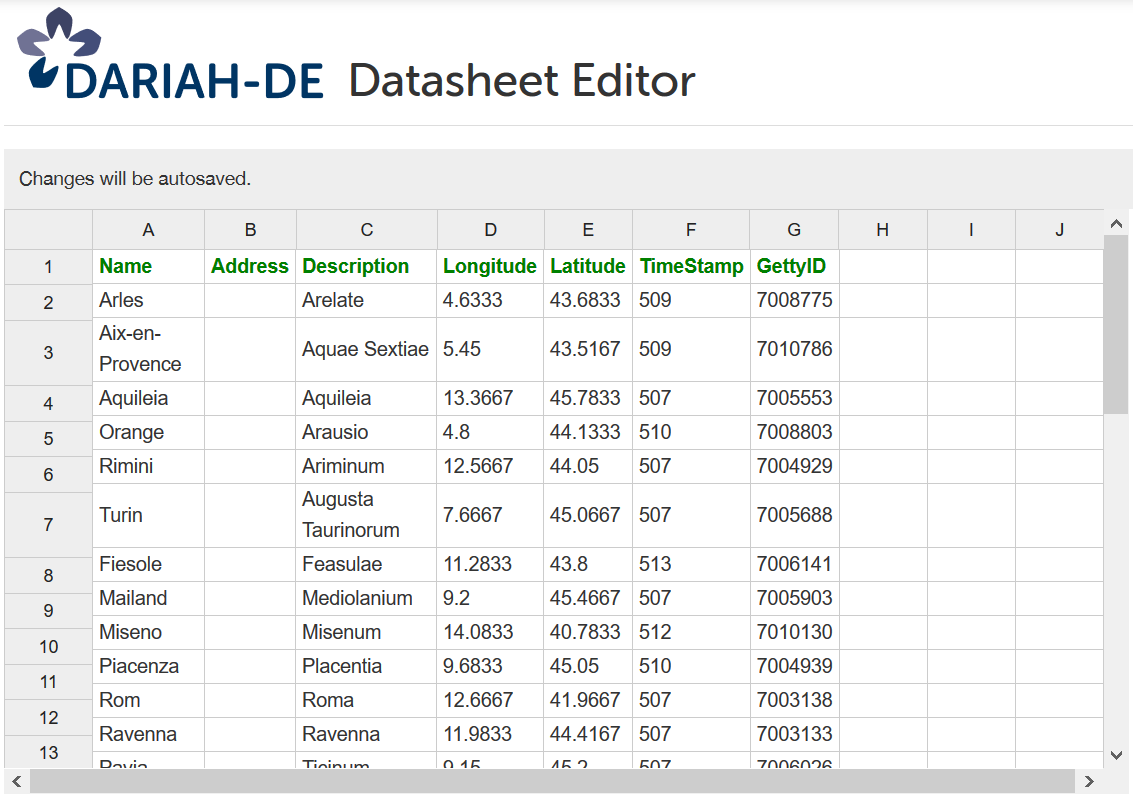Select latitude 41.9667 cell
The width and height of the screenshot is (1133, 795).
pos(588,700)
